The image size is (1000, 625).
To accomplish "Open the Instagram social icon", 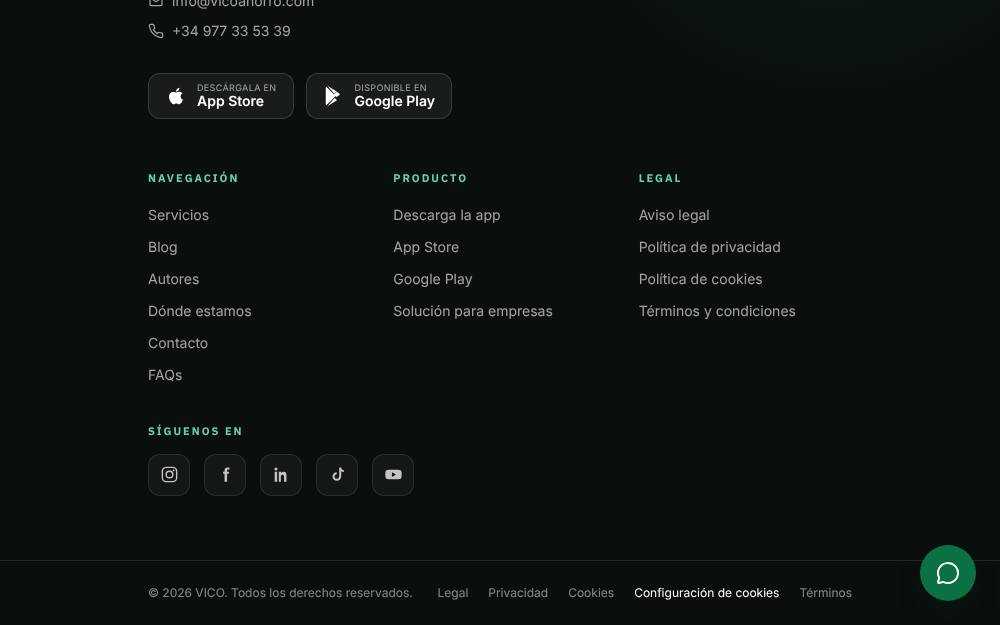I will 169,474.
